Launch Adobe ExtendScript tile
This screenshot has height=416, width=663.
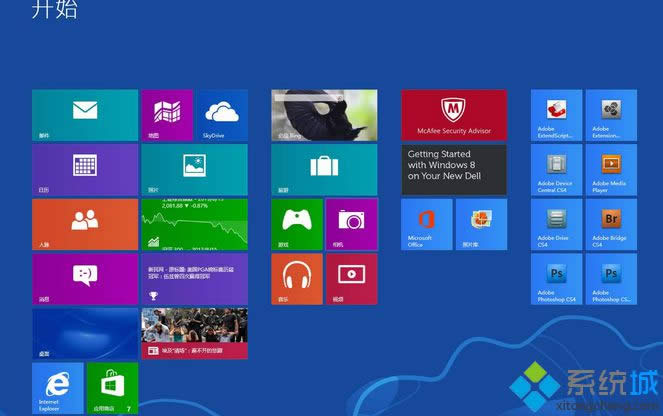pos(556,115)
